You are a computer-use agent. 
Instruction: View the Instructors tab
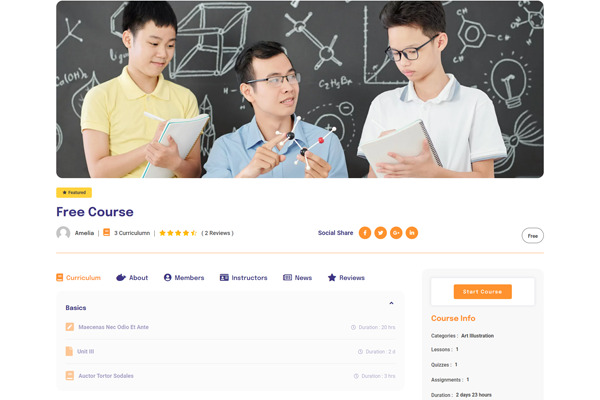[x=244, y=278]
